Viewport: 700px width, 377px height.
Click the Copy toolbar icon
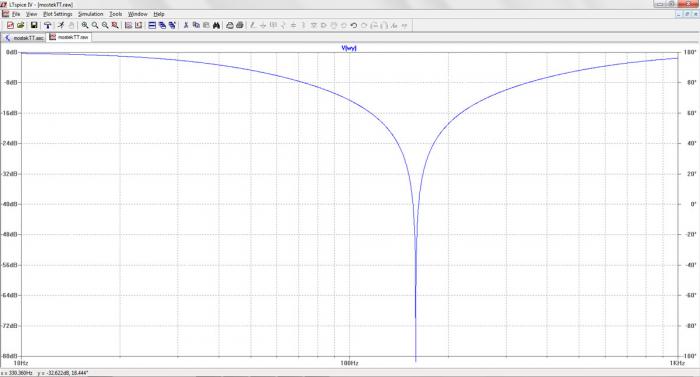(196, 25)
